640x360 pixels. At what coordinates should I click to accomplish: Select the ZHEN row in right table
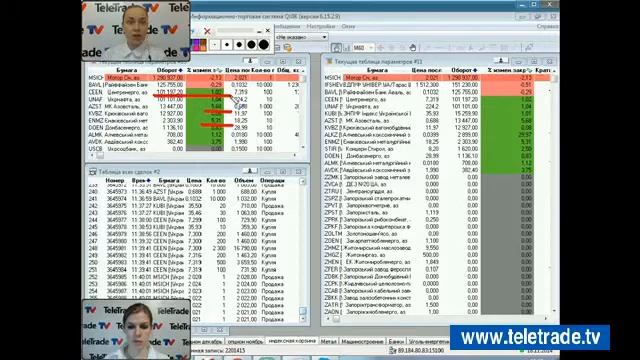[x=437, y=262]
